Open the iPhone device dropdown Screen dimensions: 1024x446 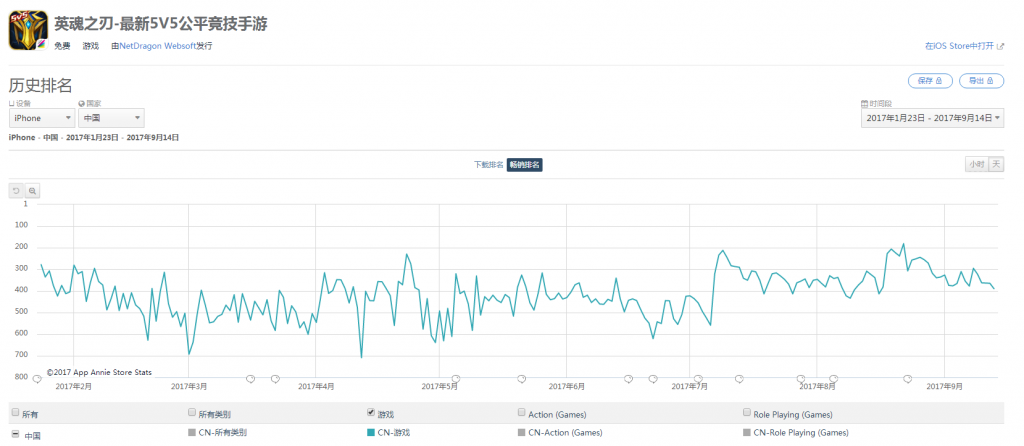[42, 118]
